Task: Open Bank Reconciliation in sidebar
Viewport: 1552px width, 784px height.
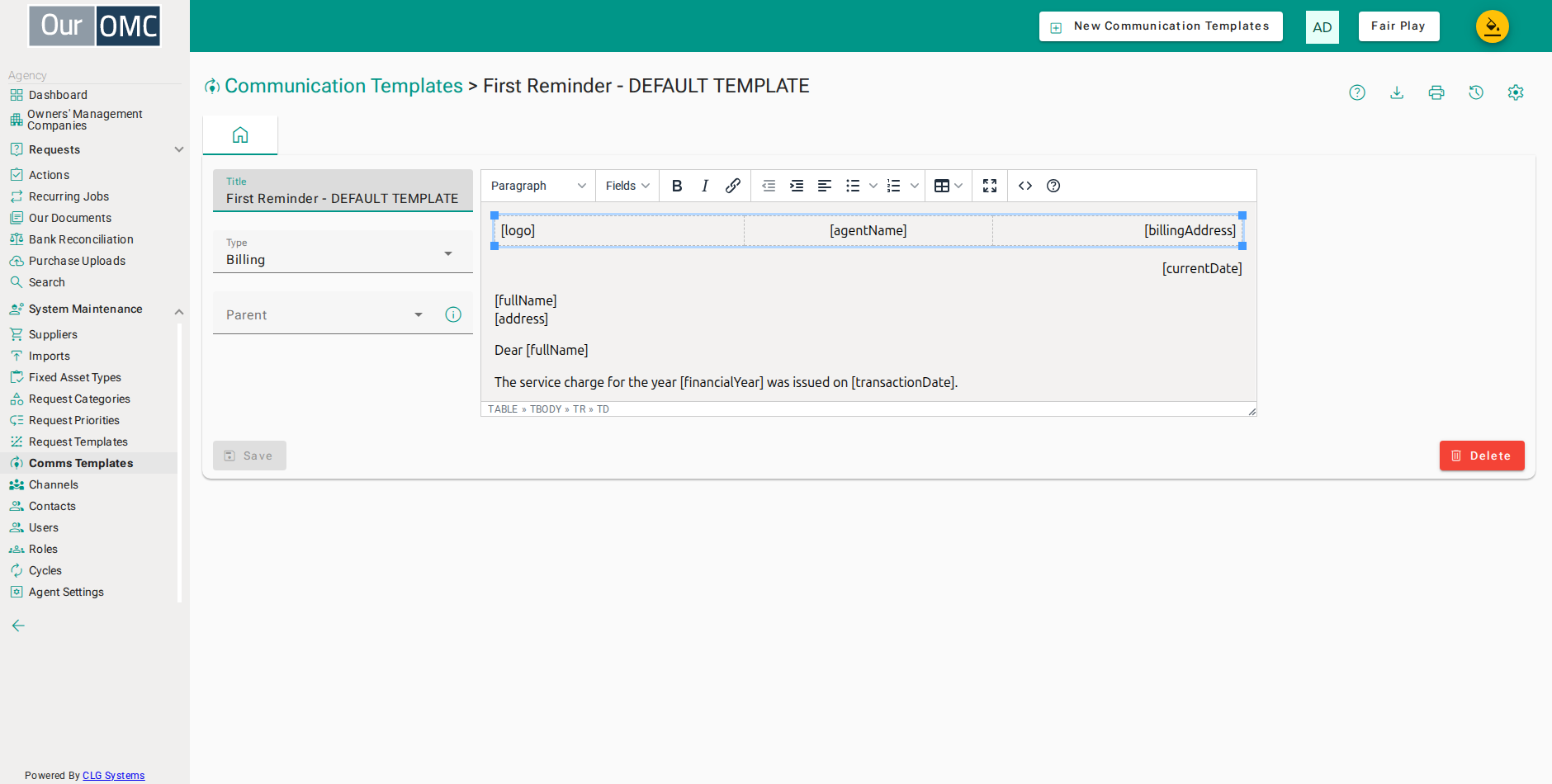Action: pos(81,239)
